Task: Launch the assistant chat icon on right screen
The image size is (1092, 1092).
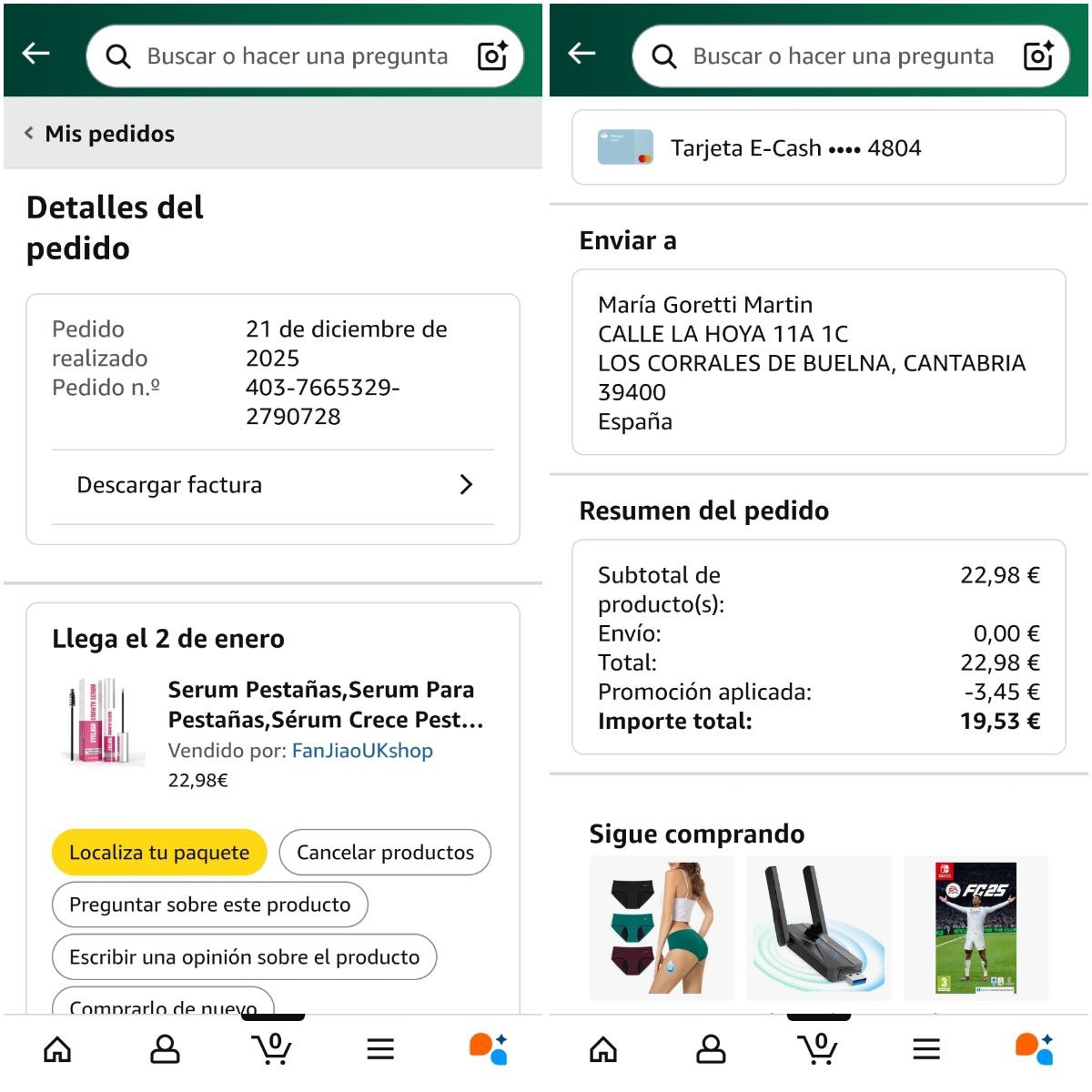Action: coord(1034,1049)
